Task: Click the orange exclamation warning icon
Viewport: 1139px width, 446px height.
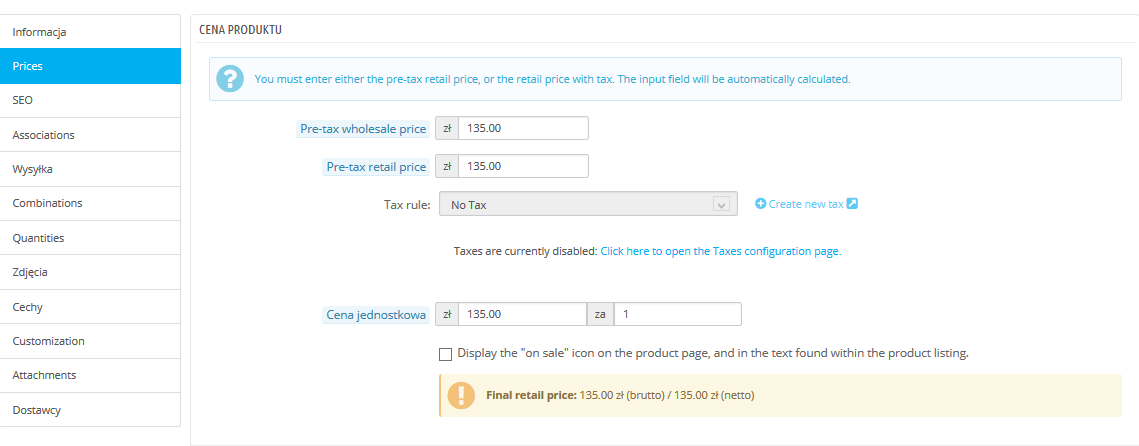Action: pyautogui.click(x=461, y=395)
